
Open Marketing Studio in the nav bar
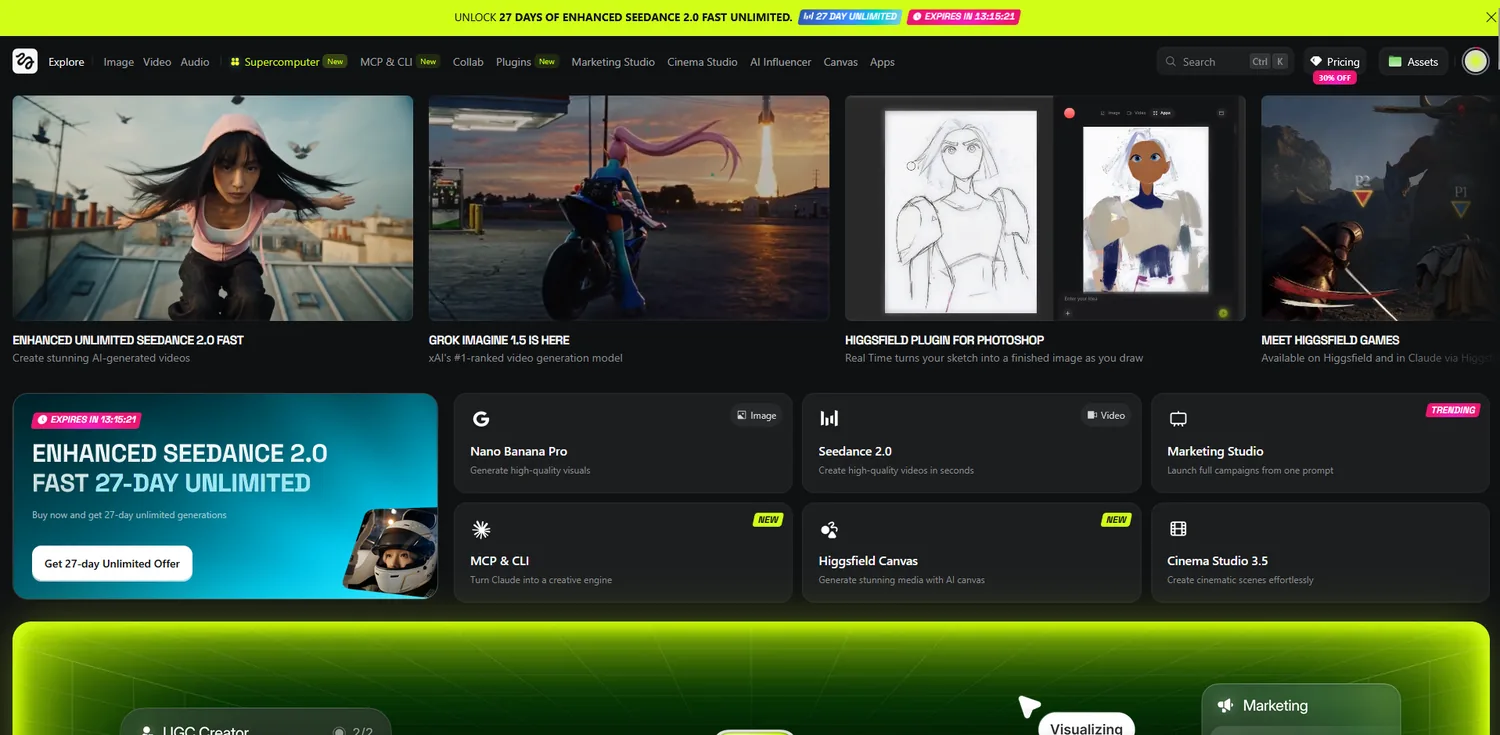coord(613,62)
